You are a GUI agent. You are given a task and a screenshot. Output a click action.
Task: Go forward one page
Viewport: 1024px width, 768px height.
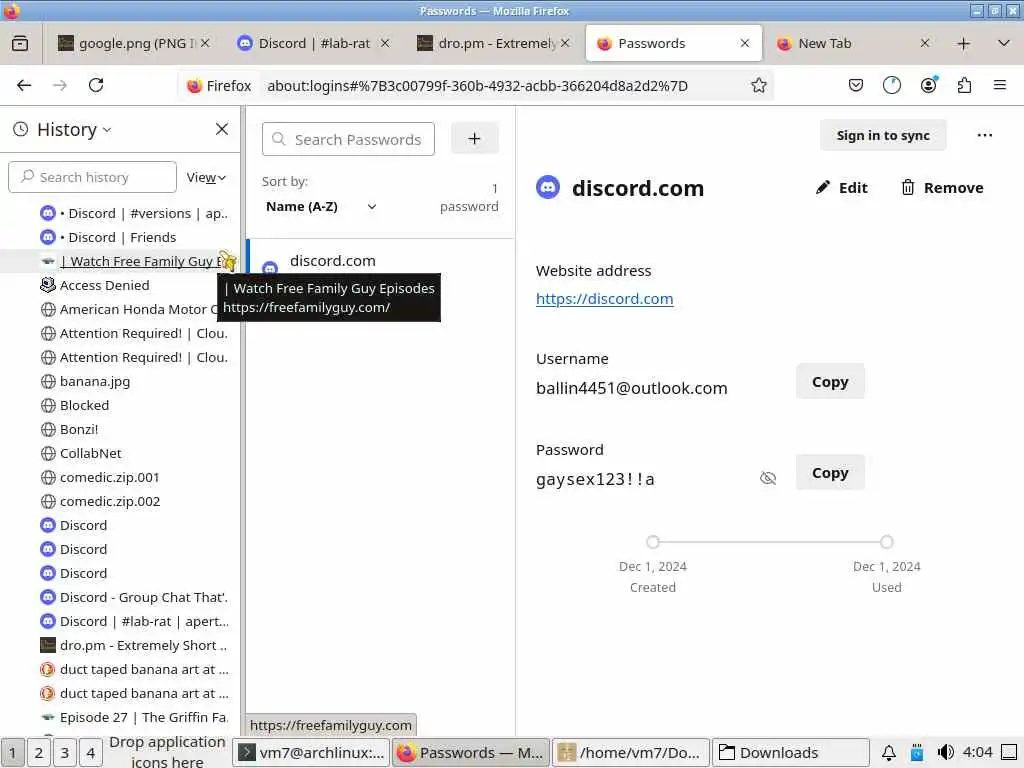click(x=60, y=86)
